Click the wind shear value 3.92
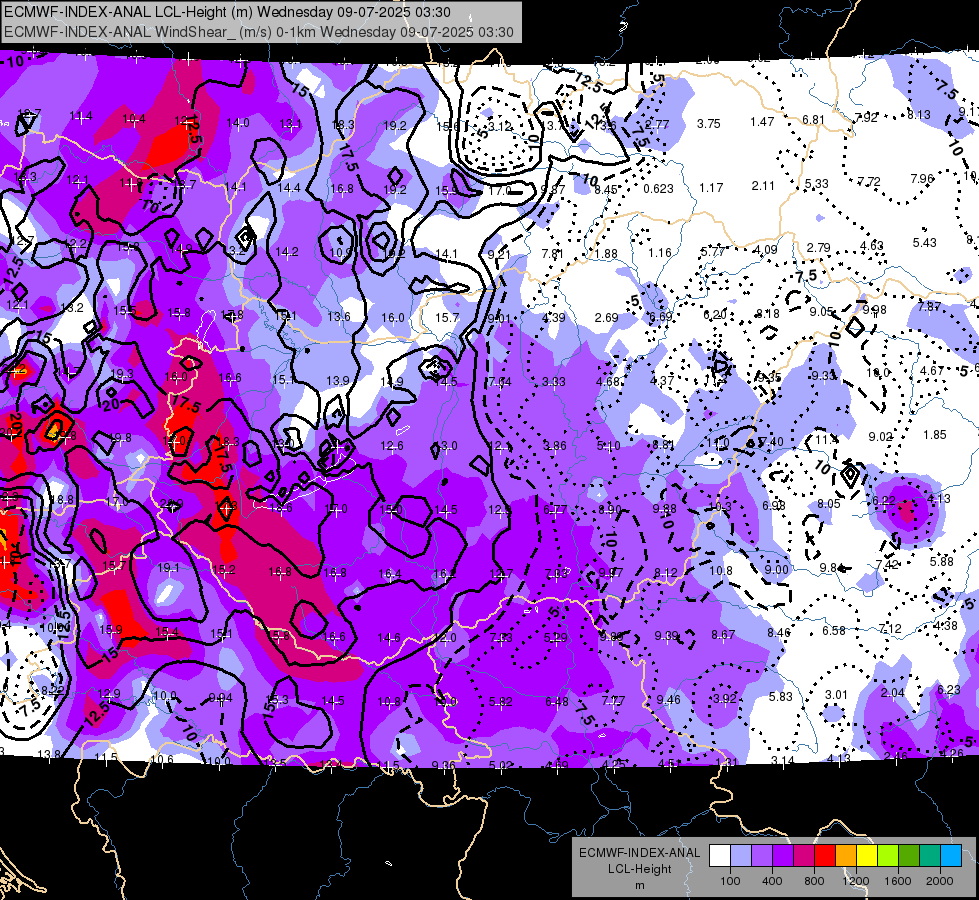Image resolution: width=979 pixels, height=900 pixels. [725, 698]
